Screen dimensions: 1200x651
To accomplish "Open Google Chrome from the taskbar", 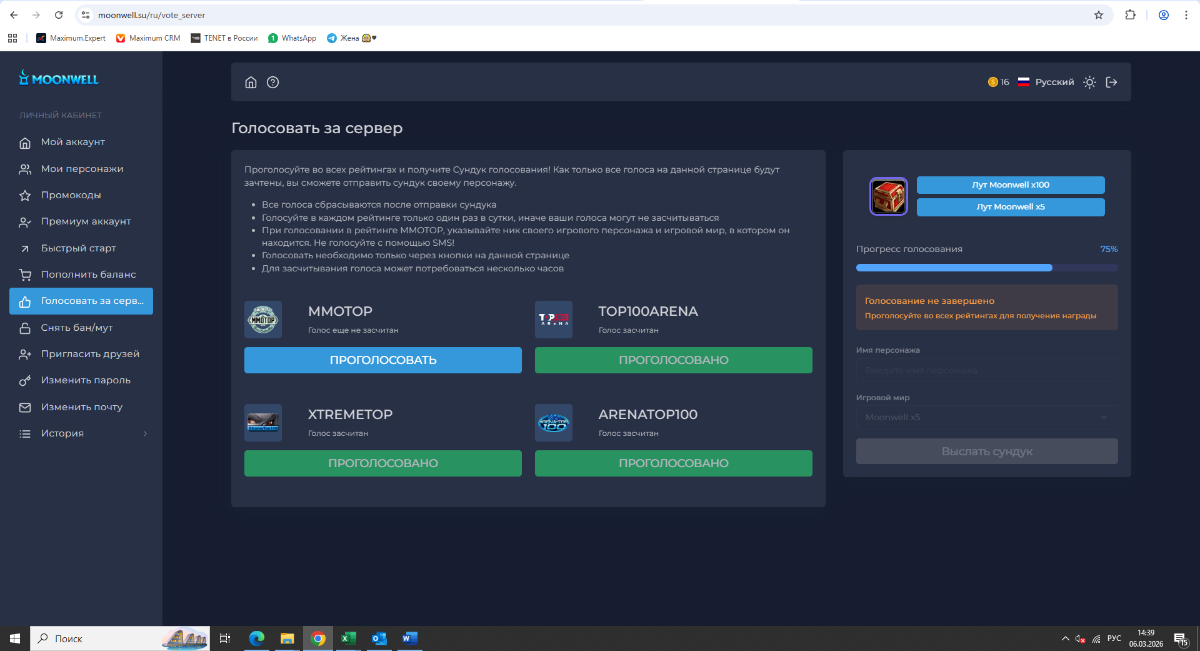I will coord(318,638).
